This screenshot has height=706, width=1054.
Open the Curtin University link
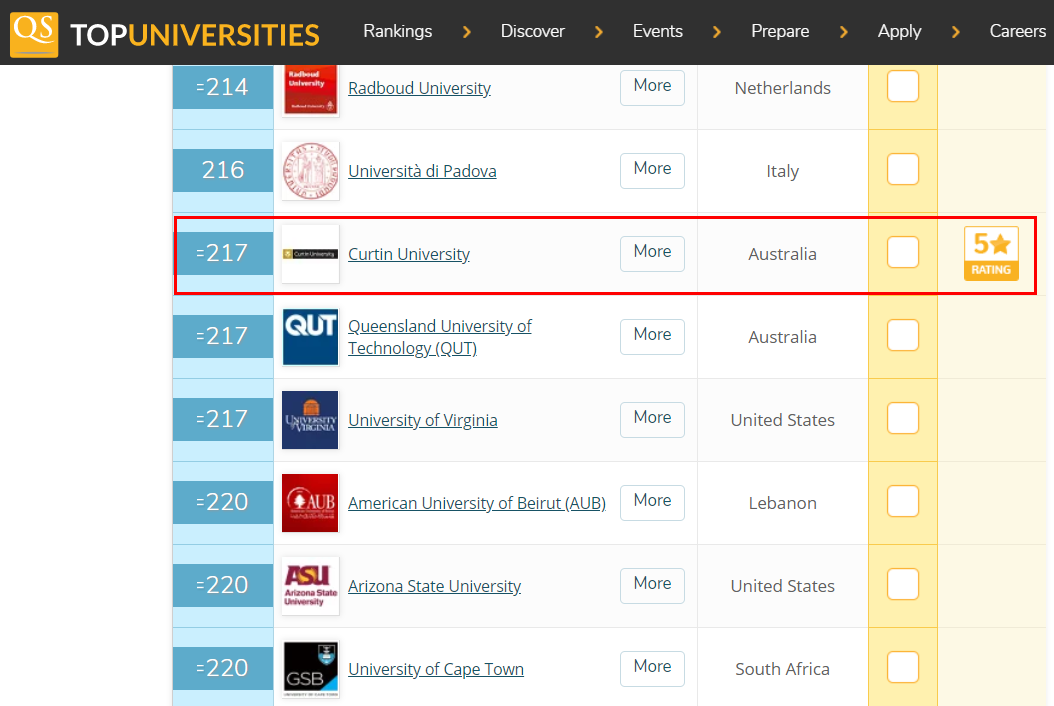(409, 254)
